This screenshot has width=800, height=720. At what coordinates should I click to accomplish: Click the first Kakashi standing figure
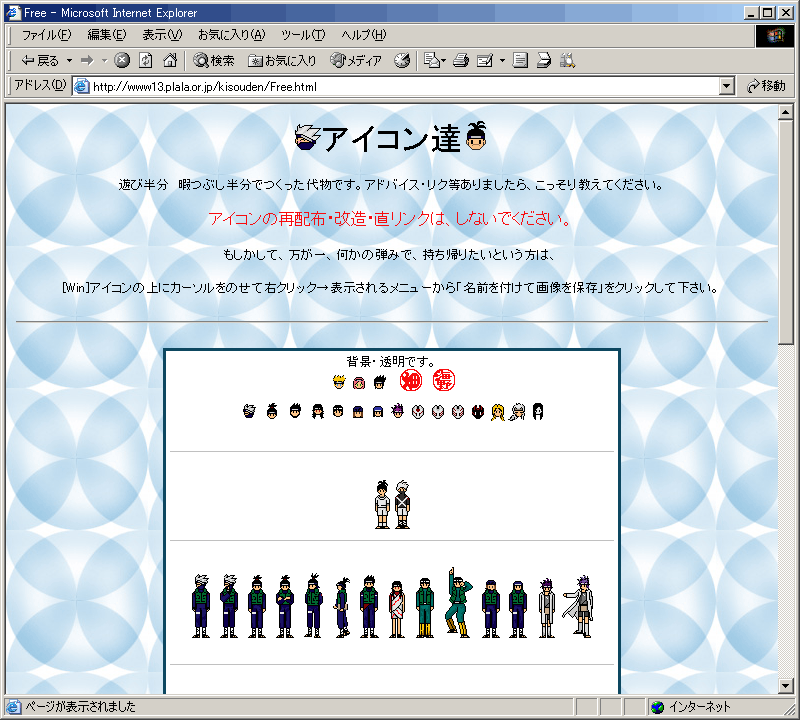[201, 606]
